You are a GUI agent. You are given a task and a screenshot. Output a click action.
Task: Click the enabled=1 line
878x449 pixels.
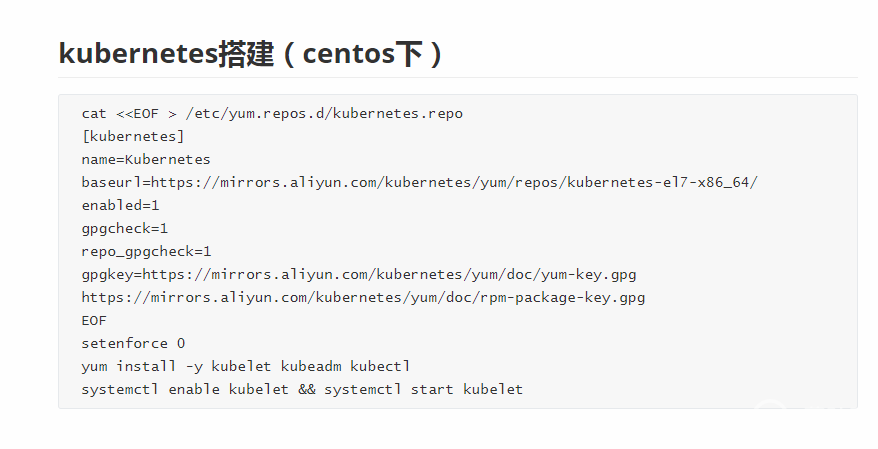(x=120, y=205)
